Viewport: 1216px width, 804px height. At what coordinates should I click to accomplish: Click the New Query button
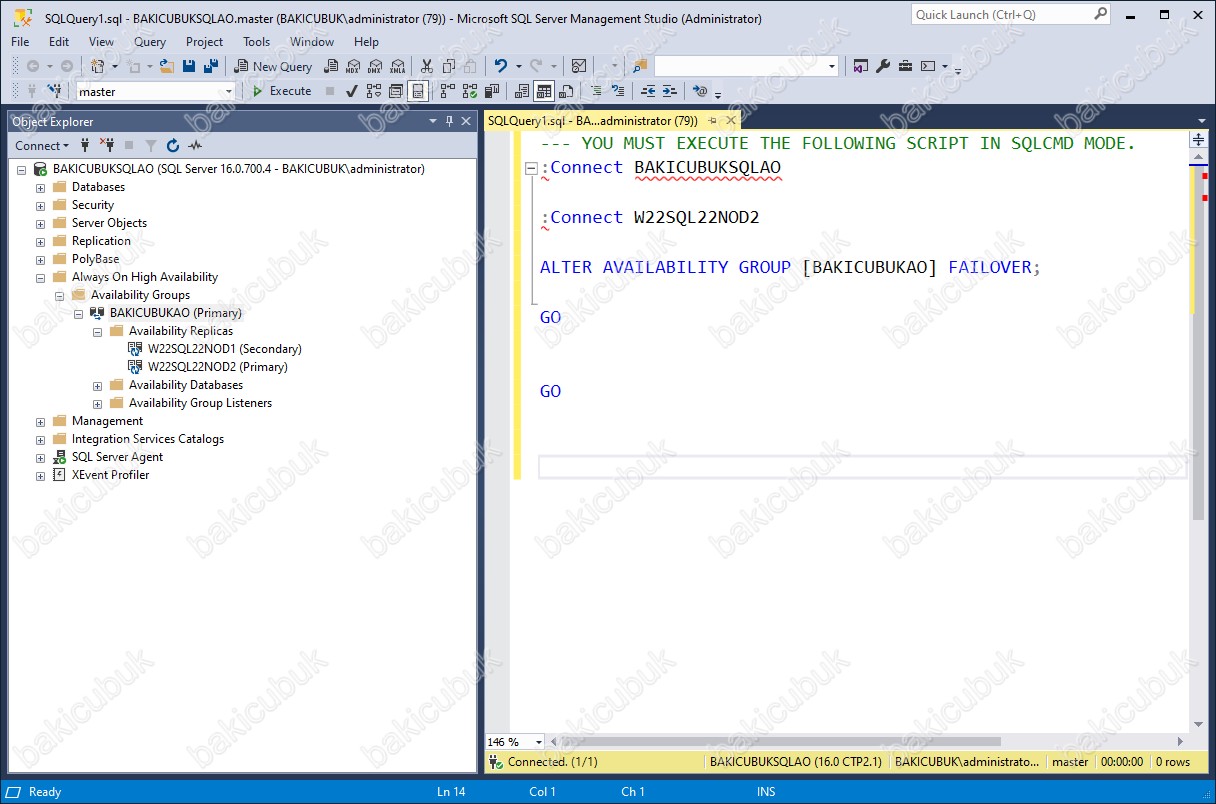(273, 66)
